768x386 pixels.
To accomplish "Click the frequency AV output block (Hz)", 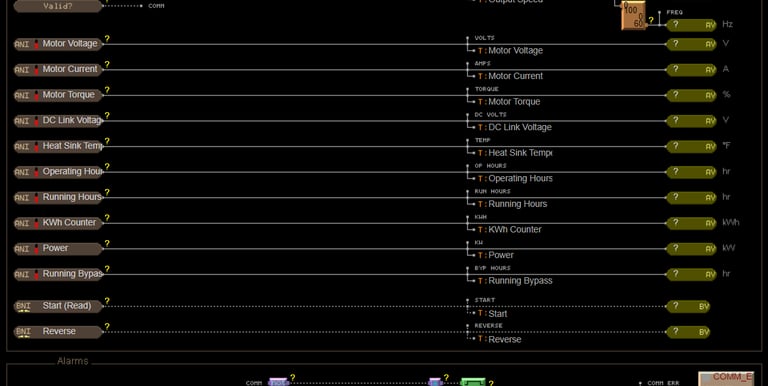I will [691, 25].
